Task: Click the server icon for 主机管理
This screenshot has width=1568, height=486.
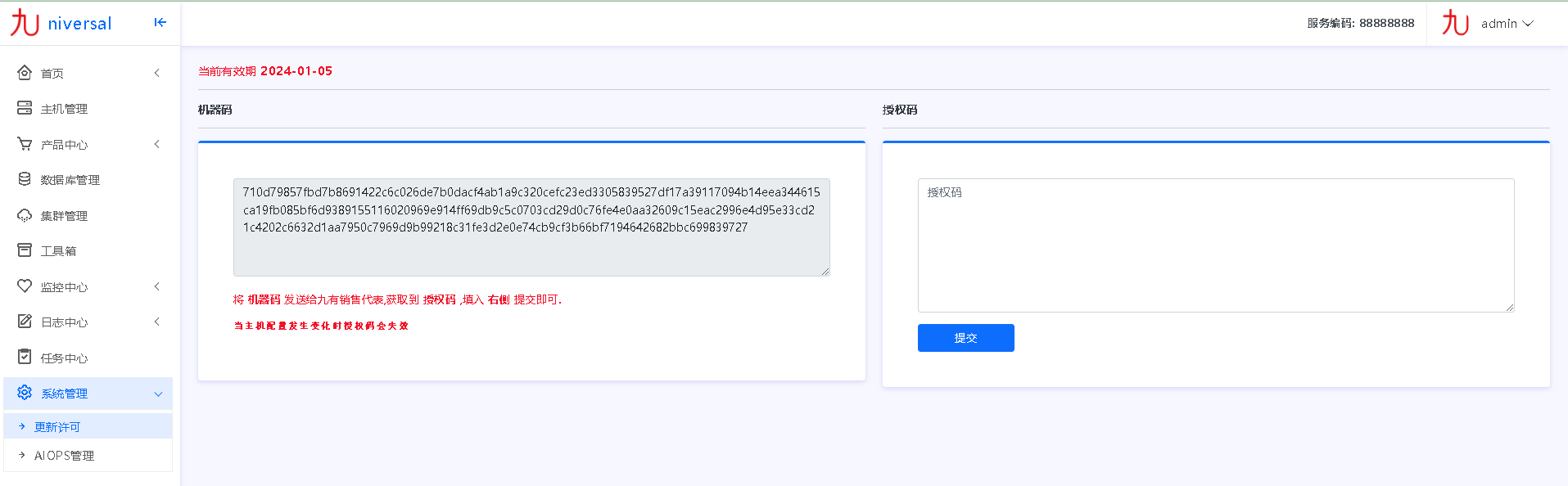Action: coord(25,108)
